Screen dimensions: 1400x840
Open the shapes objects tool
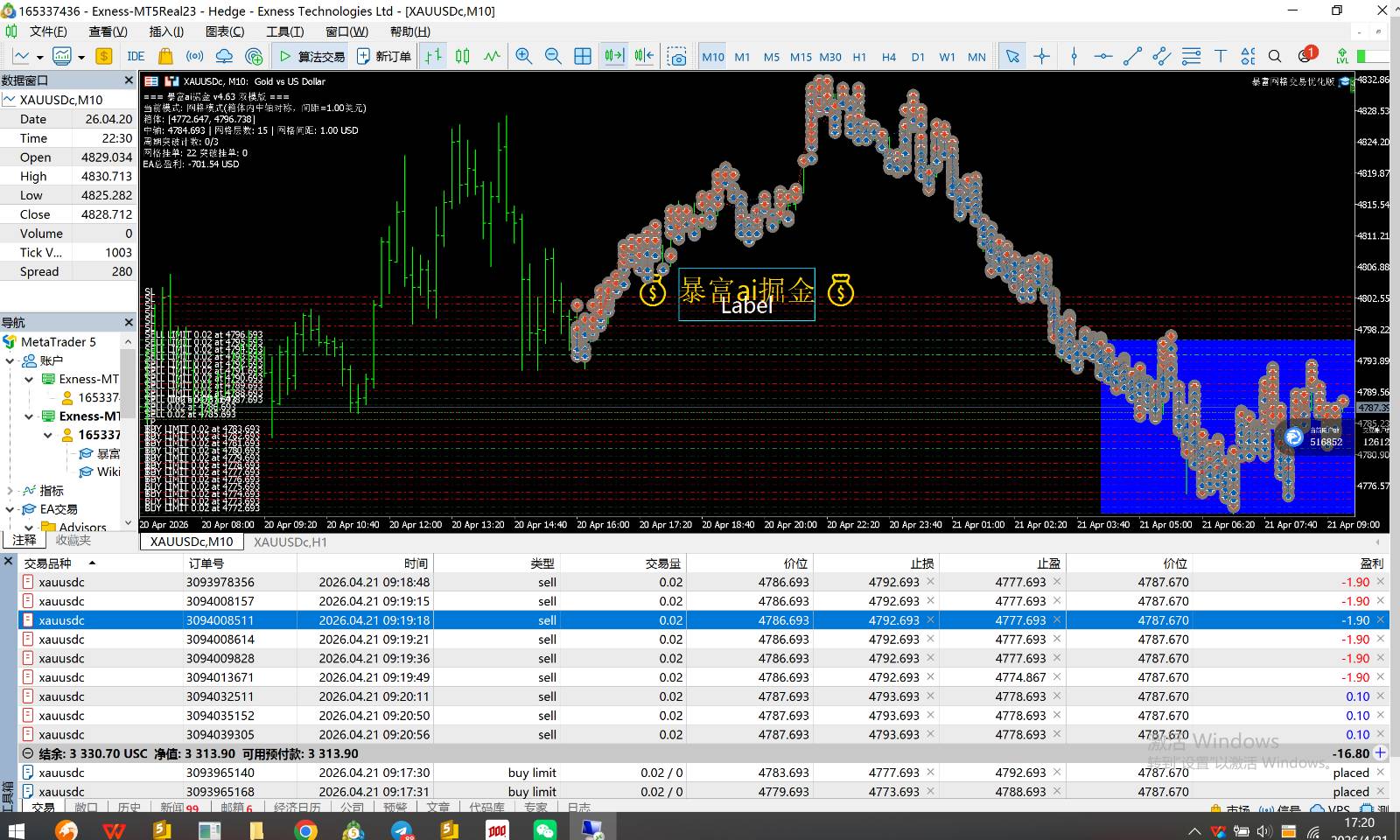pos(1248,56)
